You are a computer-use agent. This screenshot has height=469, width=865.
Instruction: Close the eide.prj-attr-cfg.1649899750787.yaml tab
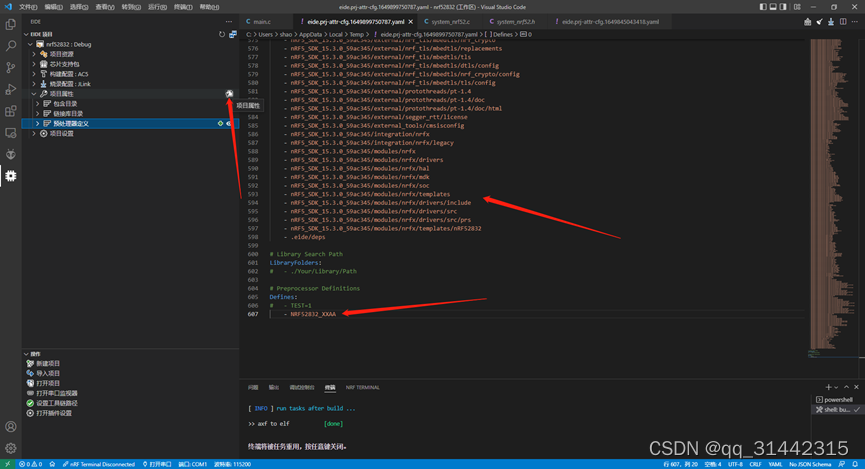click(410, 22)
